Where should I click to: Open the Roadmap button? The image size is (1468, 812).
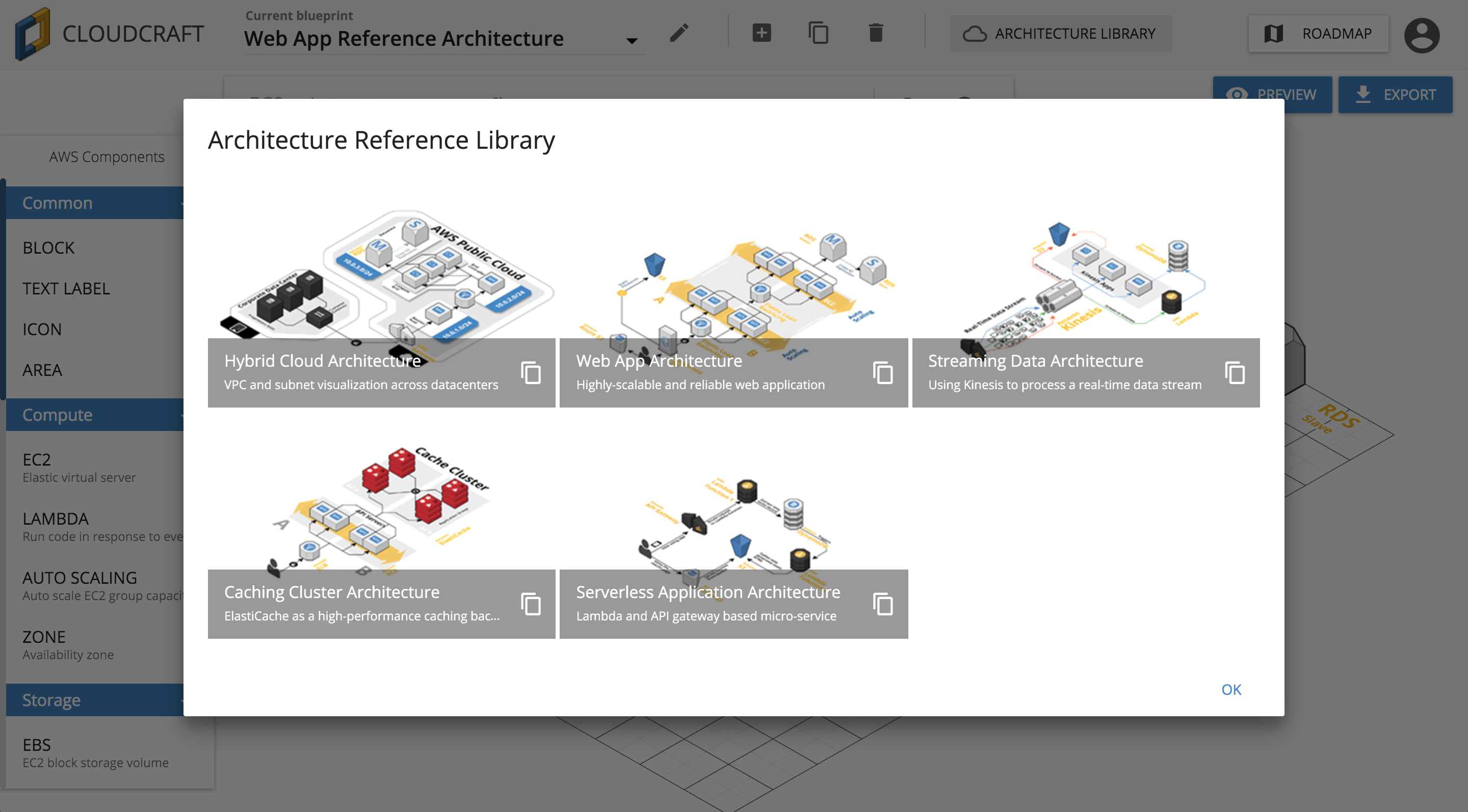point(1318,34)
